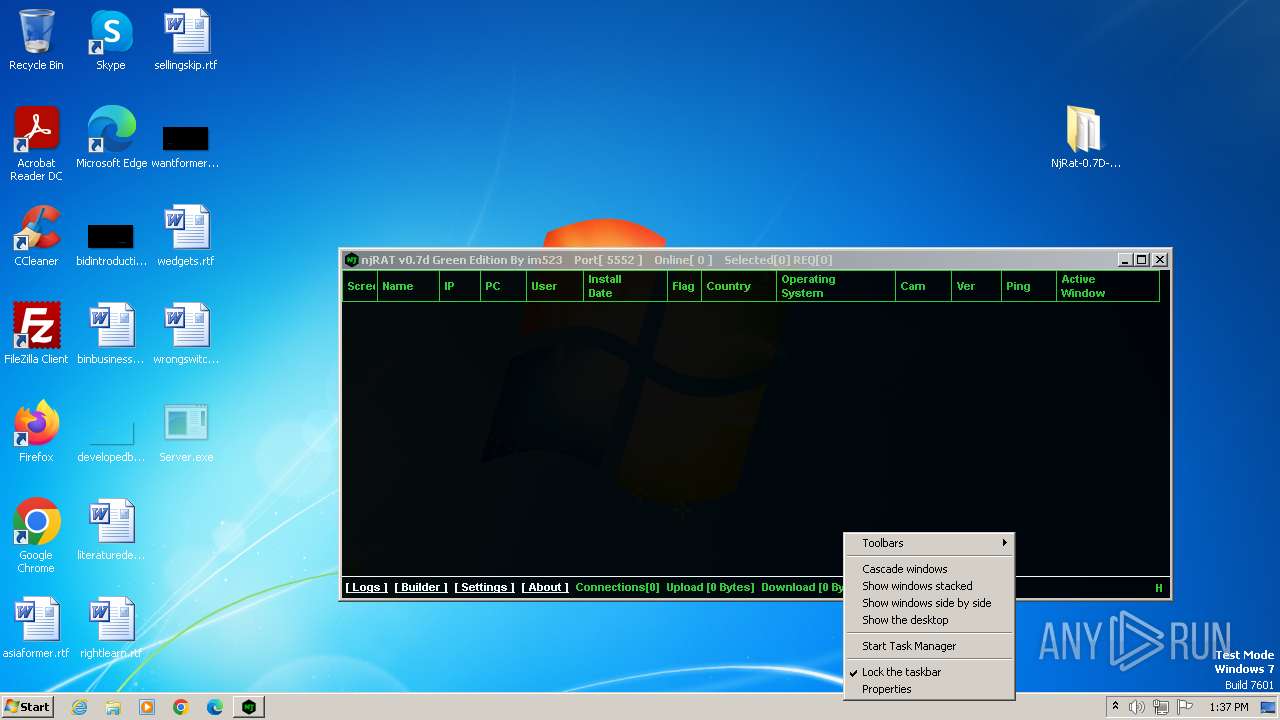Click the Ver column header

coord(976,286)
